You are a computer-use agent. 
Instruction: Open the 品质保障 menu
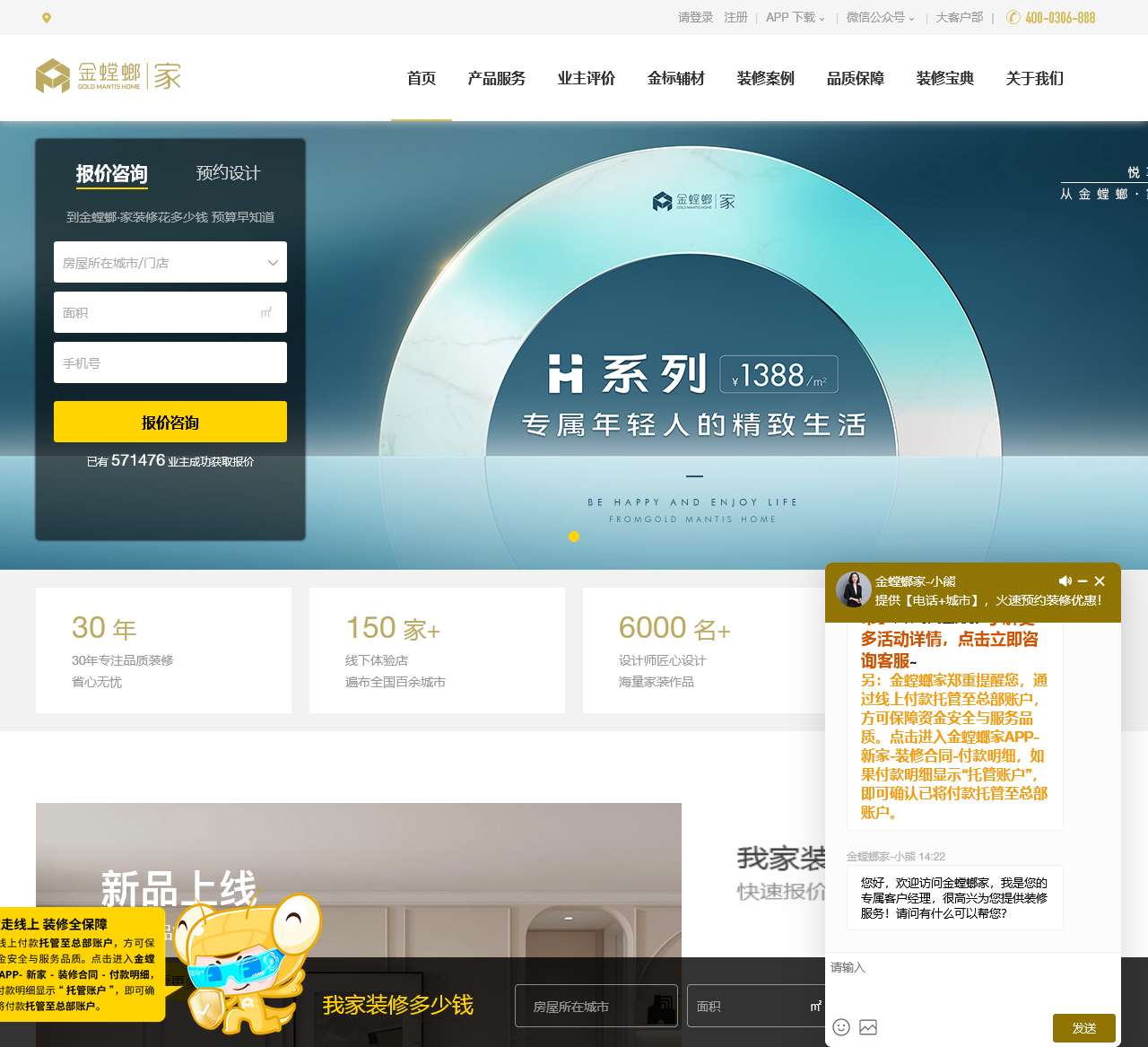(856, 78)
